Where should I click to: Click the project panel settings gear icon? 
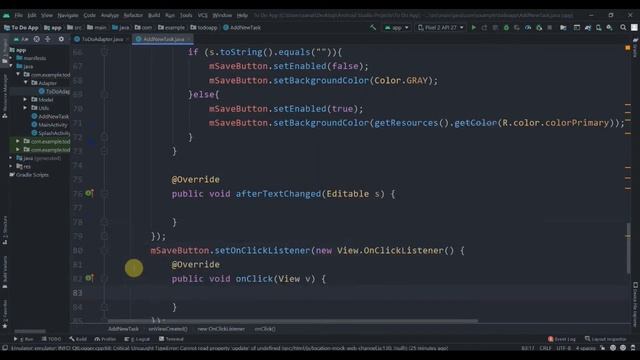61,39
